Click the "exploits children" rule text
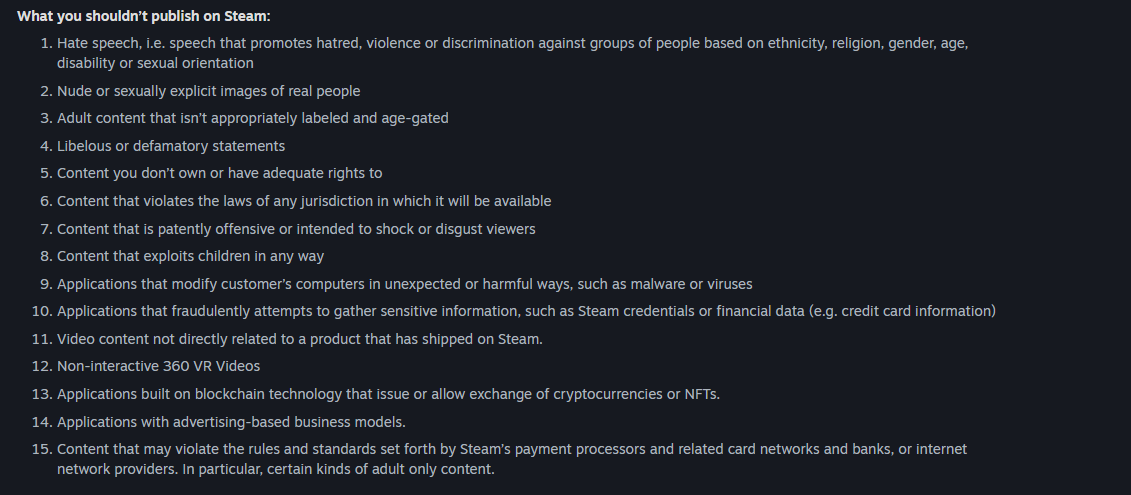Screen dimensions: 1131x495 190,256
